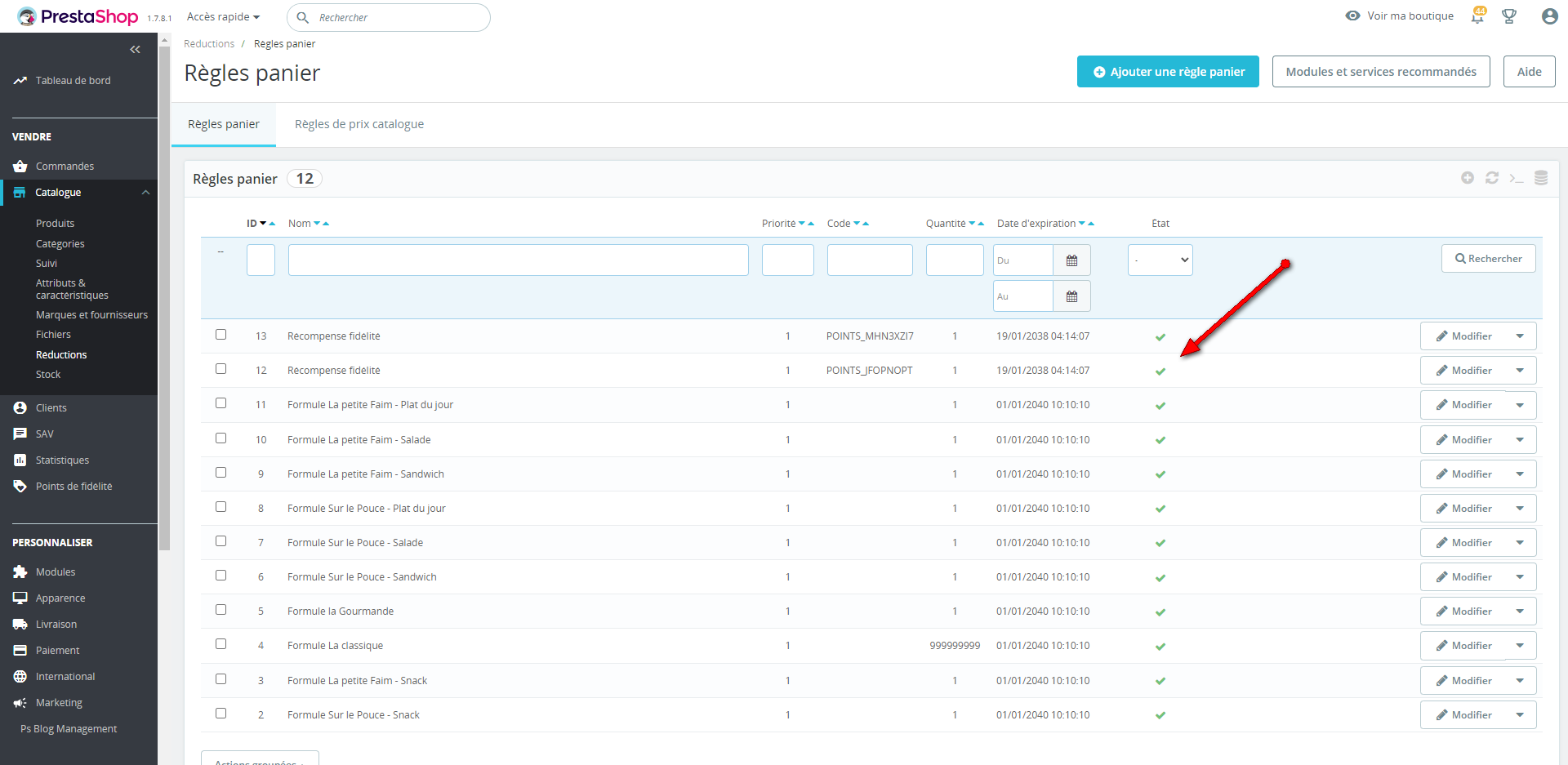The width and height of the screenshot is (1568, 765).
Task: Open the user profile avatar icon
Action: point(1549,16)
